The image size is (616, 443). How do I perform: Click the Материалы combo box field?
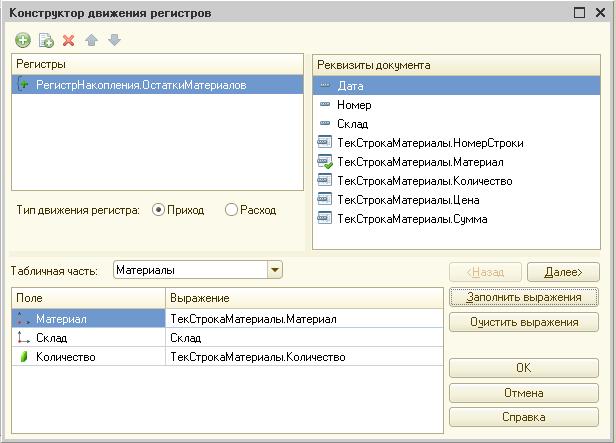click(x=191, y=270)
